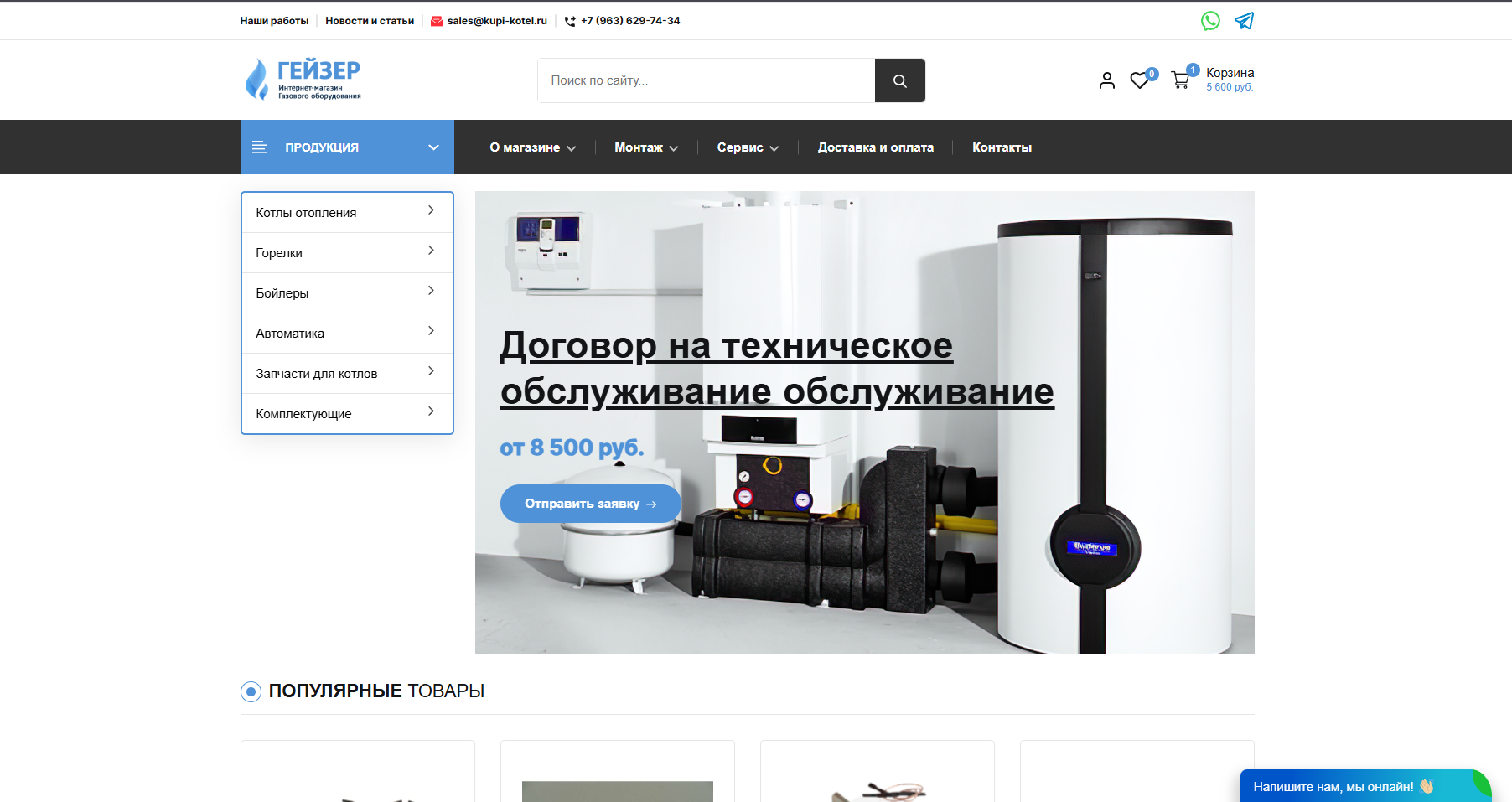Screen dimensions: 1512x802
Task: Open the Контакты menu item
Action: click(1002, 147)
